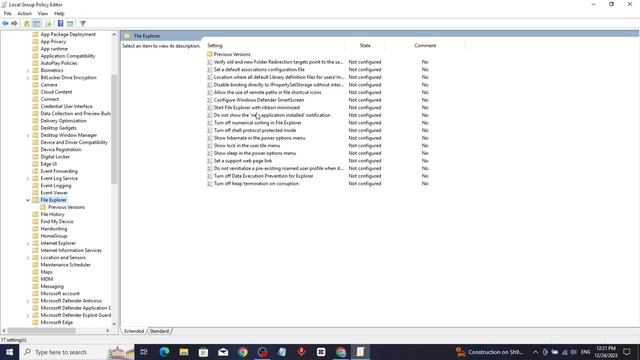Screen dimensions: 640x360
Task: Click the volume icon in system tray
Action: click(x=573, y=352)
